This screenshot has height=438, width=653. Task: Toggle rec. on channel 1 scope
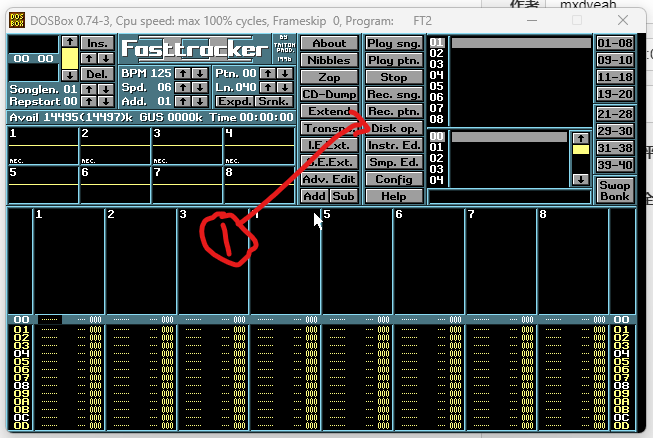tap(17, 161)
